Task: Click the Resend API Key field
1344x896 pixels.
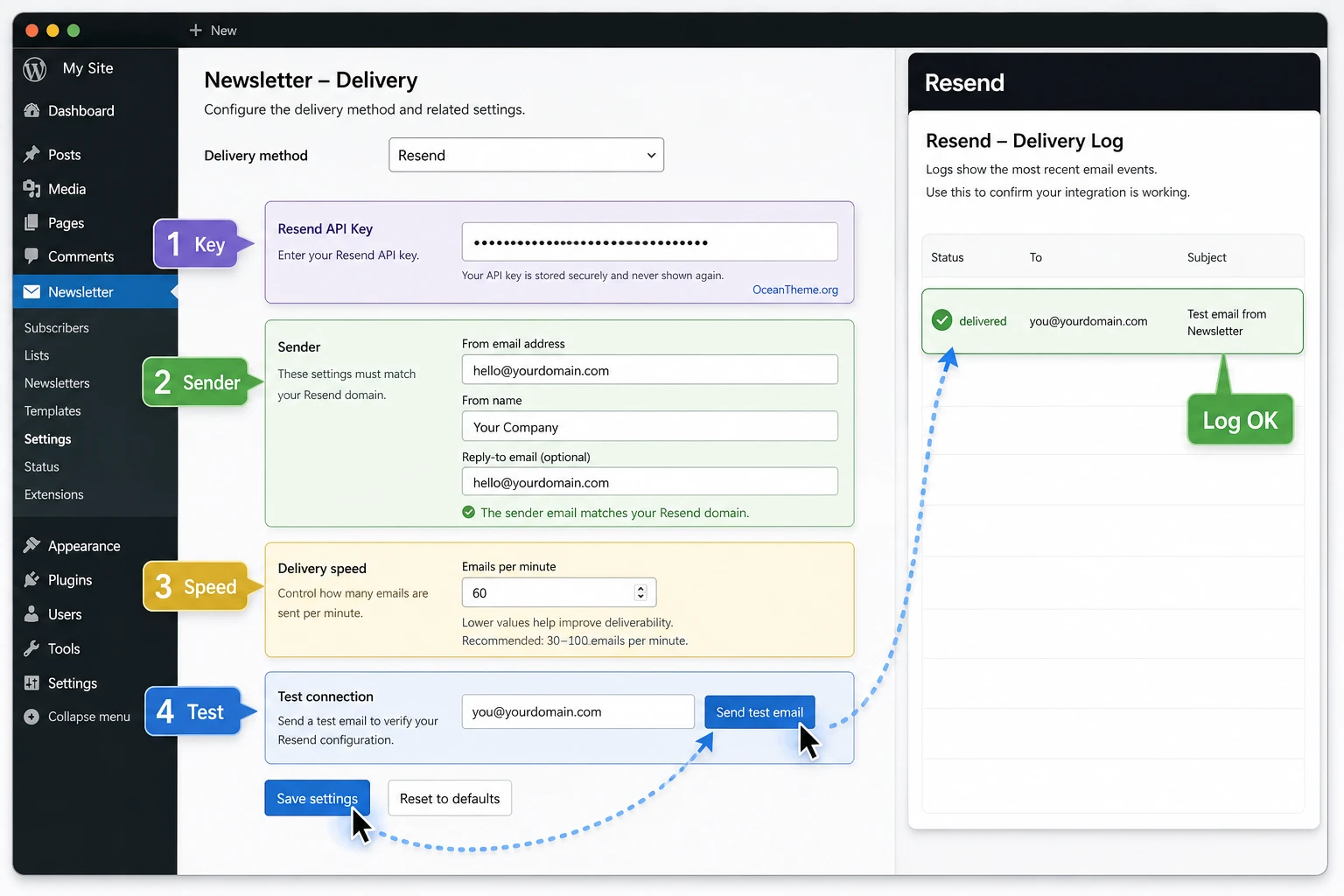Action: (650, 241)
